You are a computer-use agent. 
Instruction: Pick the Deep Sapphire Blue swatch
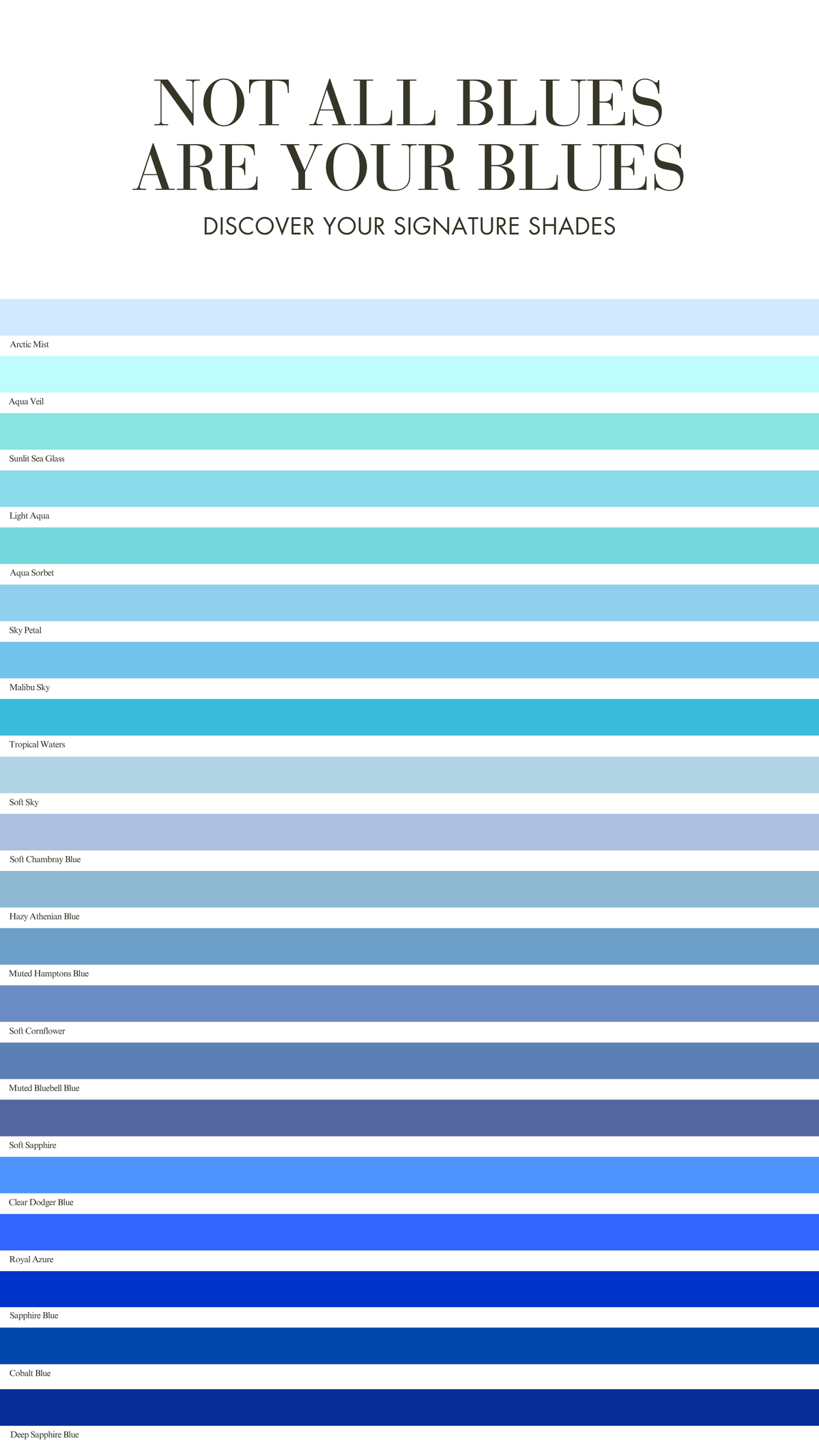point(409,1408)
